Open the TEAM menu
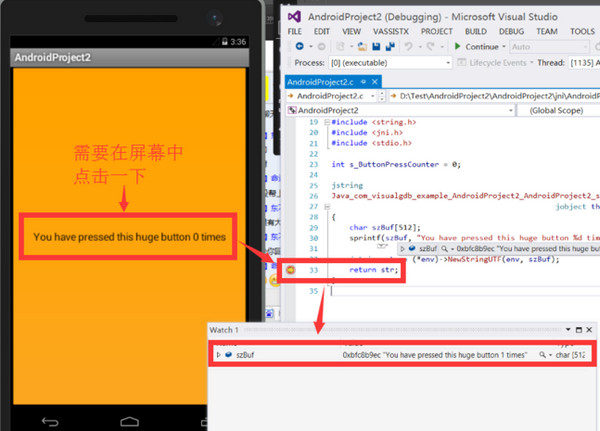600x431 pixels. (547, 31)
